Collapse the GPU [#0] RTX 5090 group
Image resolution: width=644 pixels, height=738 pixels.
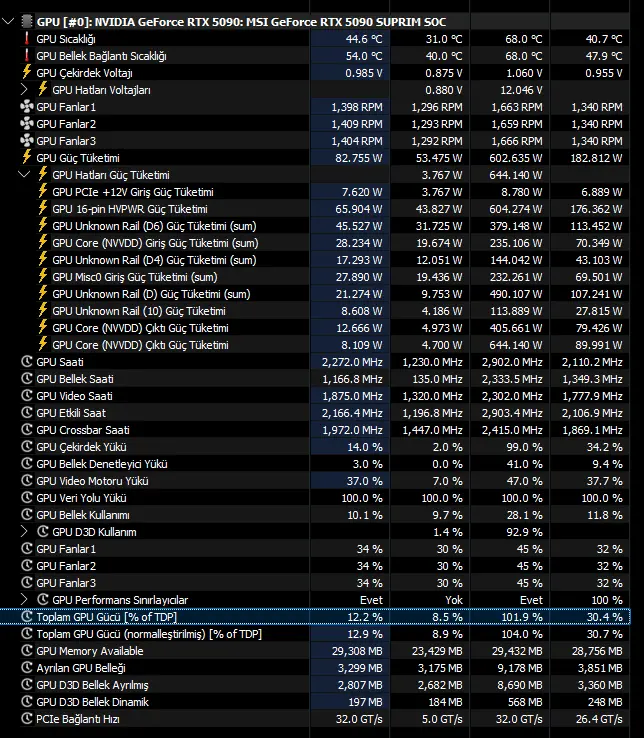(8, 21)
